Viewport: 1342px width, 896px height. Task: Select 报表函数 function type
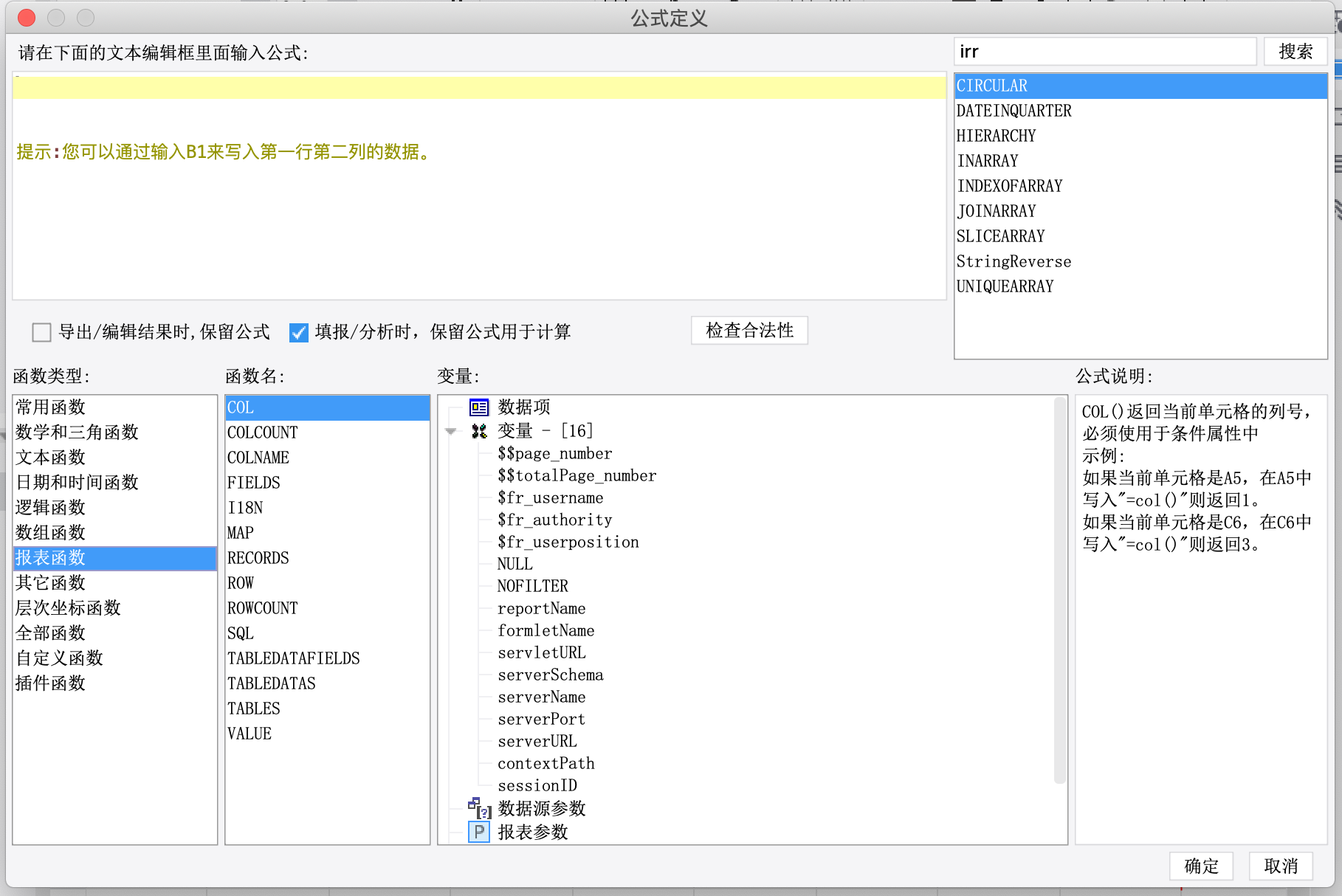[x=115, y=558]
